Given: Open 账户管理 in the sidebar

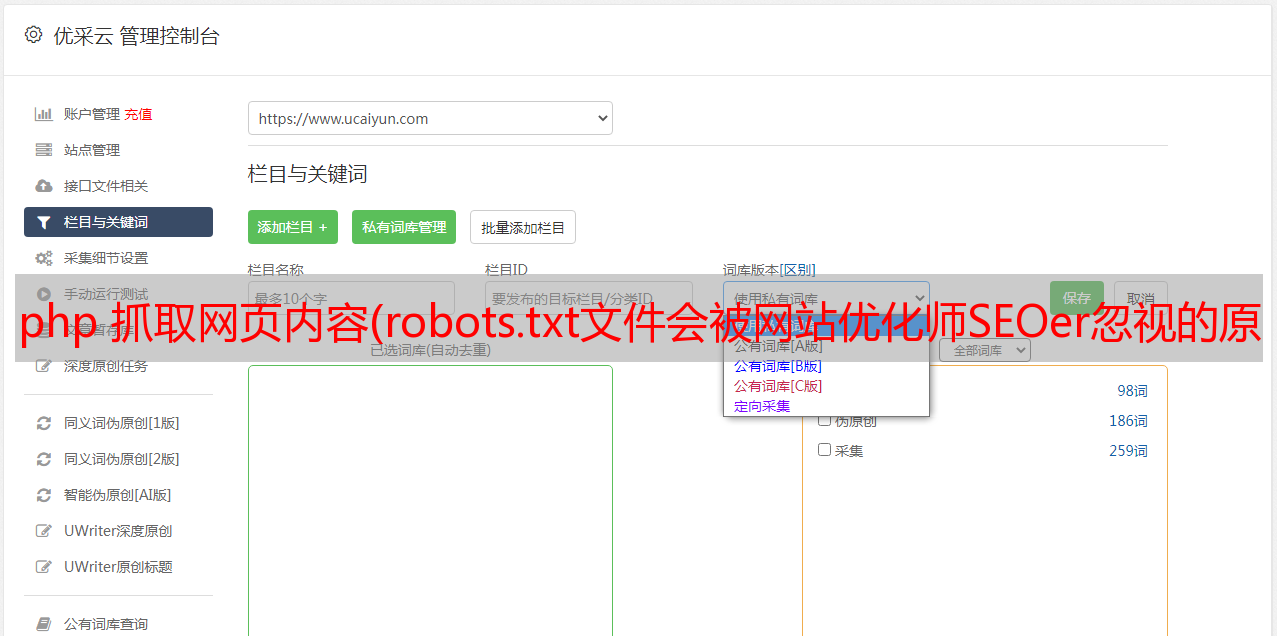Looking at the screenshot, I should 92,114.
